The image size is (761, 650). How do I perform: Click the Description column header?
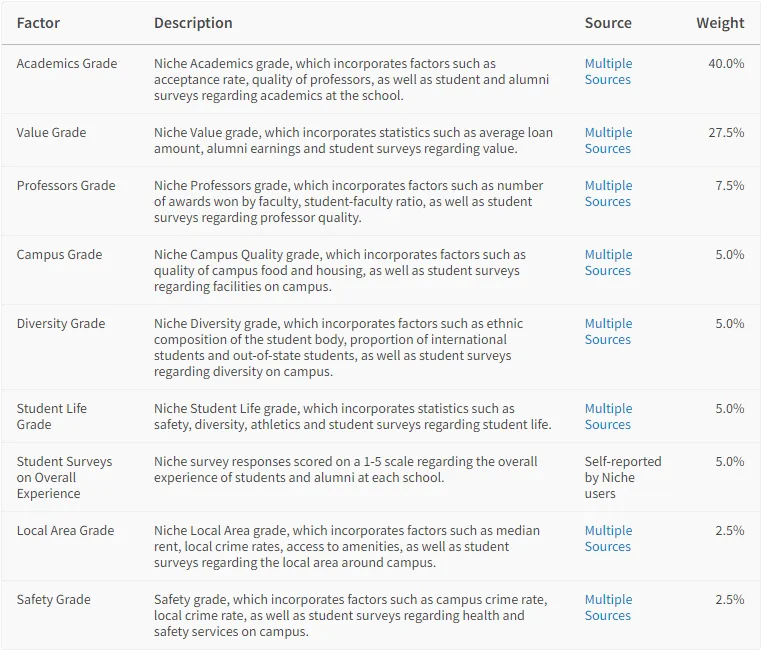click(193, 23)
